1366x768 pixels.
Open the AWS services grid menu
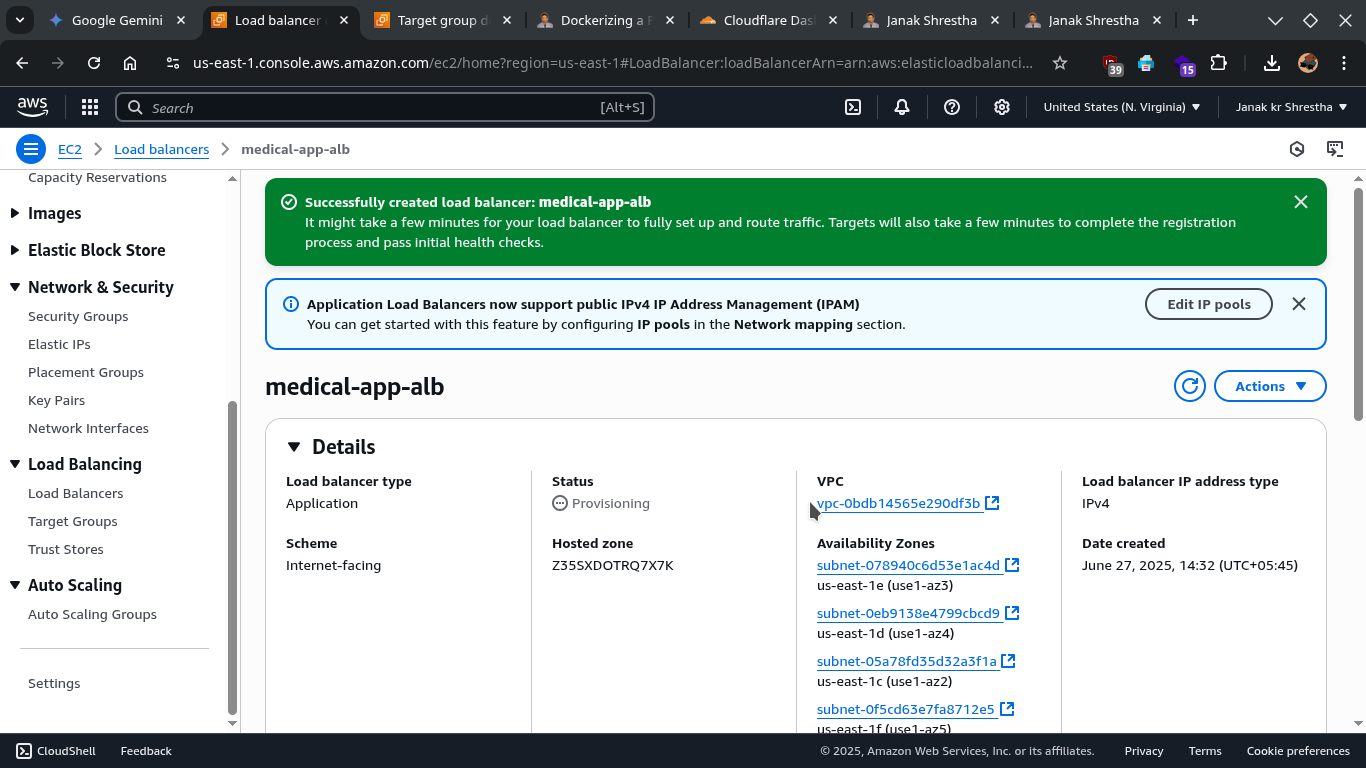[90, 107]
